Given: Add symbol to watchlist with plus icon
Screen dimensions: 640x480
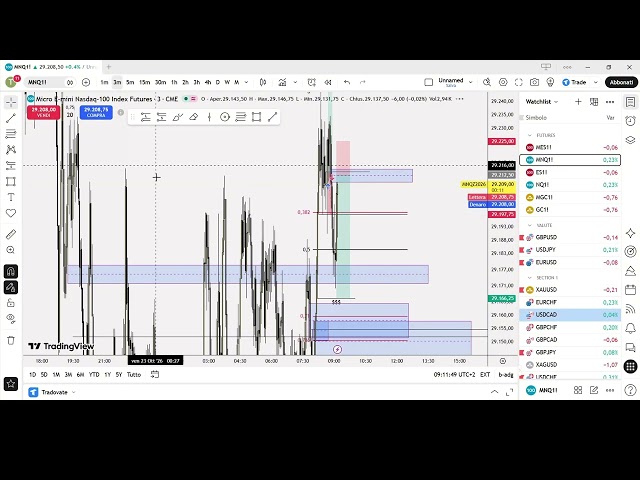Looking at the screenshot, I should [578, 102].
